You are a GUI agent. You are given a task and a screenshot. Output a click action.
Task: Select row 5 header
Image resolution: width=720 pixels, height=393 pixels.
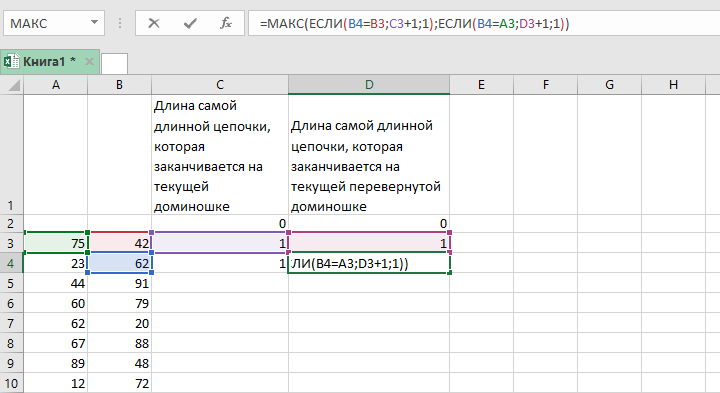[11, 283]
